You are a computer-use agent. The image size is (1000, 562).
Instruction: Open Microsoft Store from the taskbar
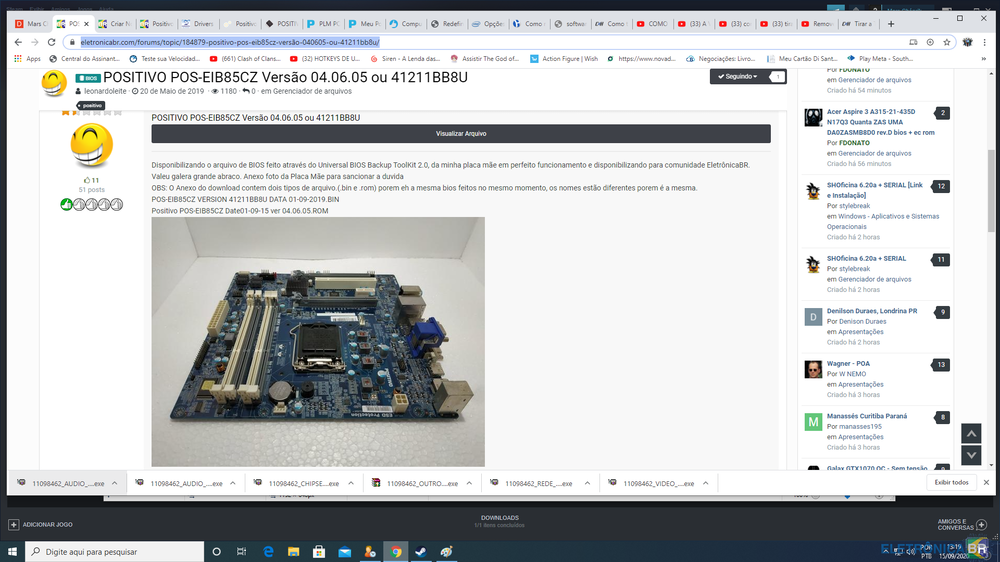coord(319,551)
